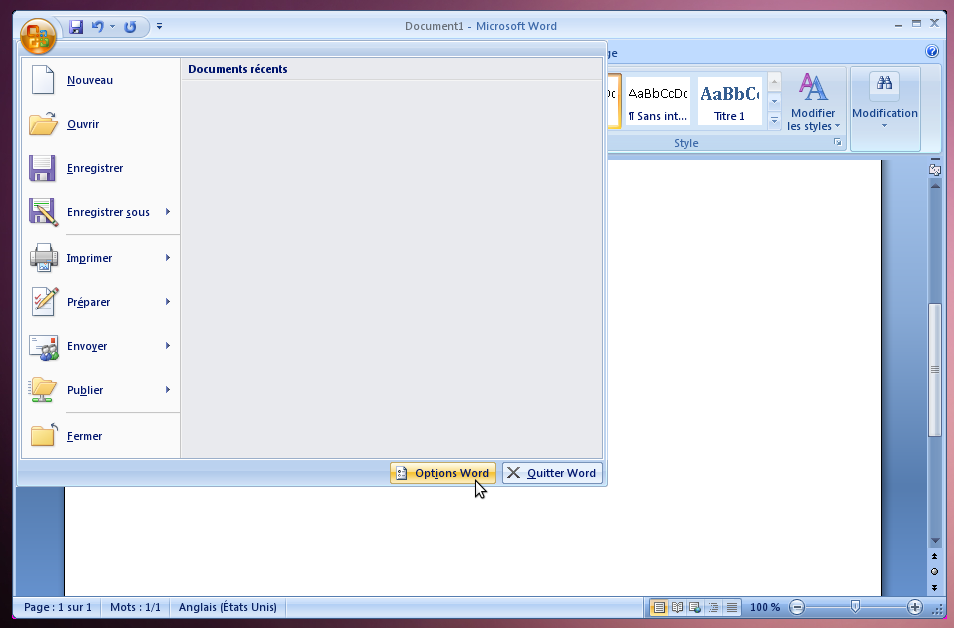Switch to Draft view

(732, 607)
